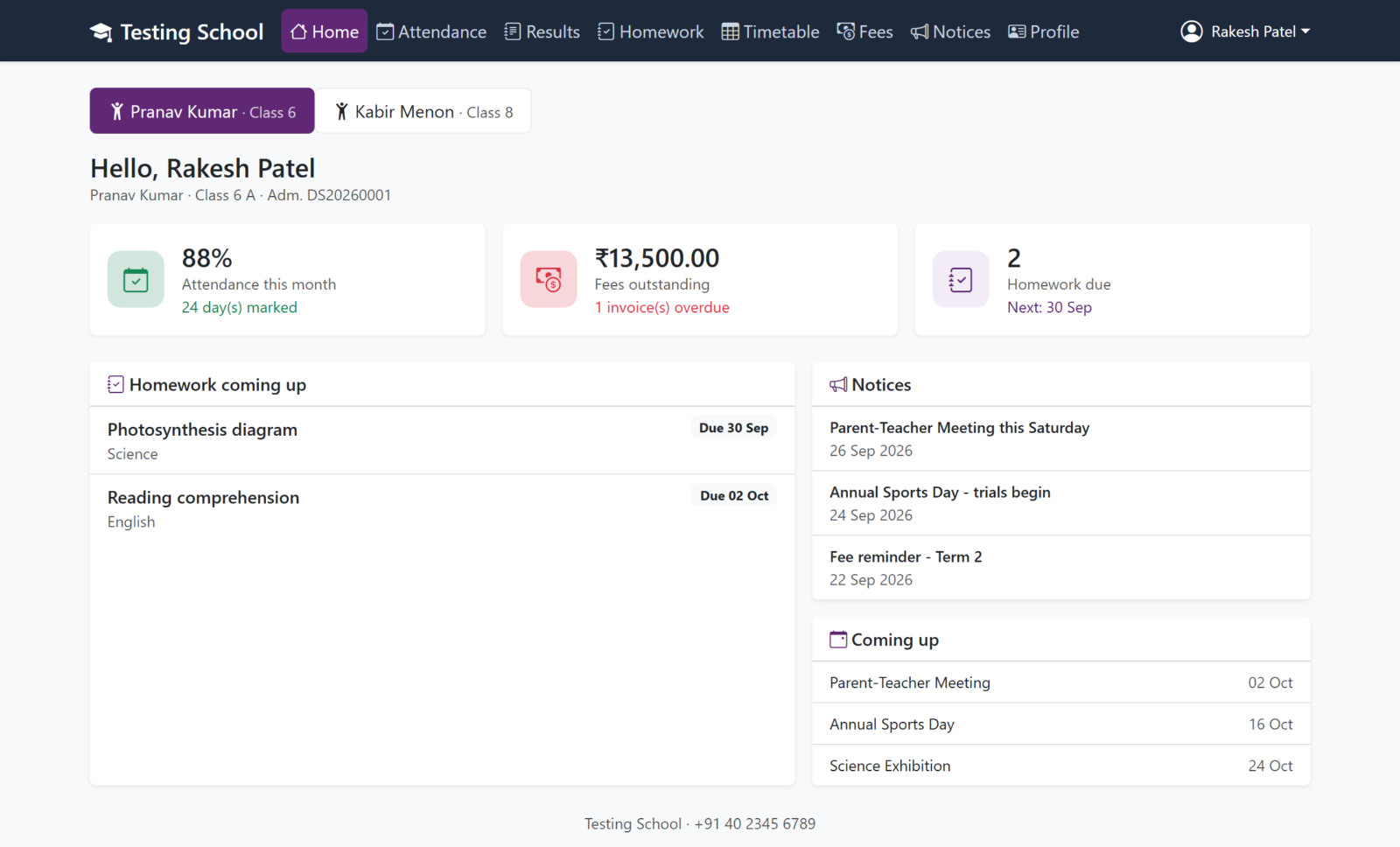Open the Reading comprehension homework
The height and width of the screenshot is (847, 1400).
click(x=442, y=508)
